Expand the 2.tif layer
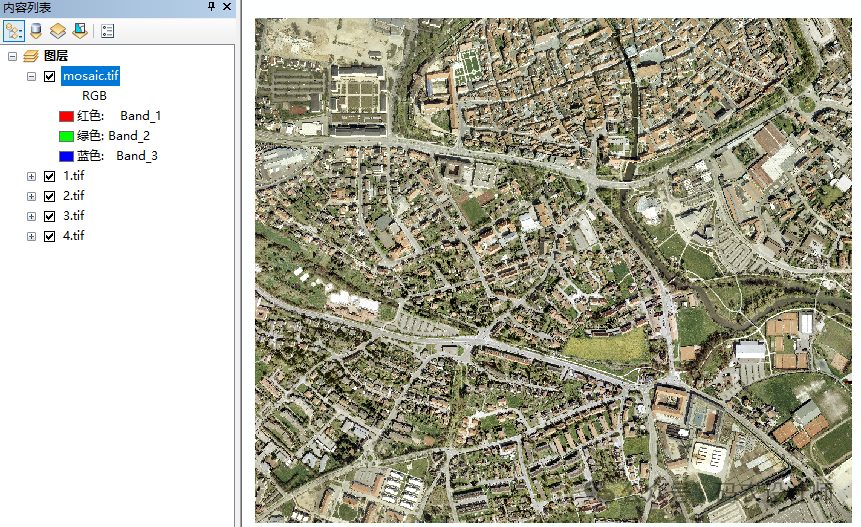This screenshot has width=861, height=527. pos(31,196)
